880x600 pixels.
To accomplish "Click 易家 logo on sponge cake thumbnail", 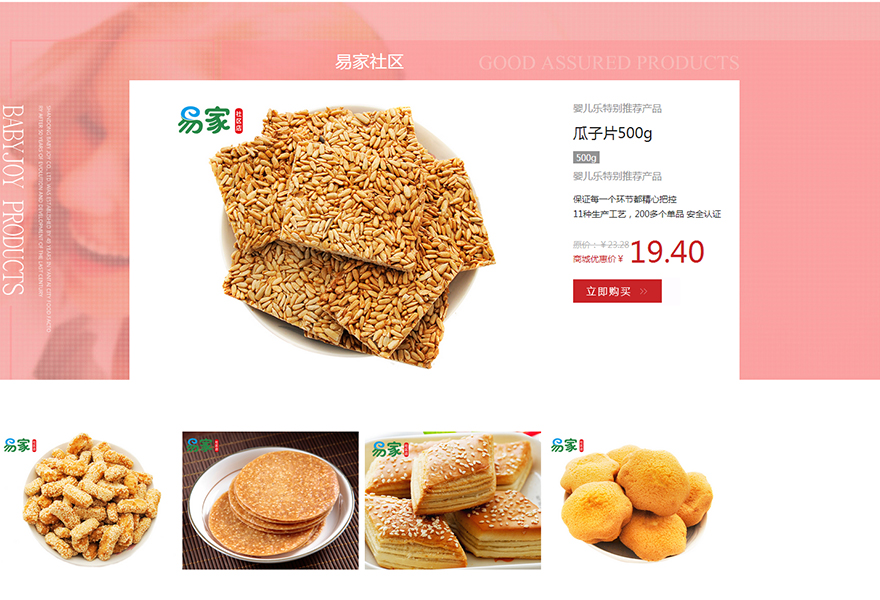I will tap(564, 446).
